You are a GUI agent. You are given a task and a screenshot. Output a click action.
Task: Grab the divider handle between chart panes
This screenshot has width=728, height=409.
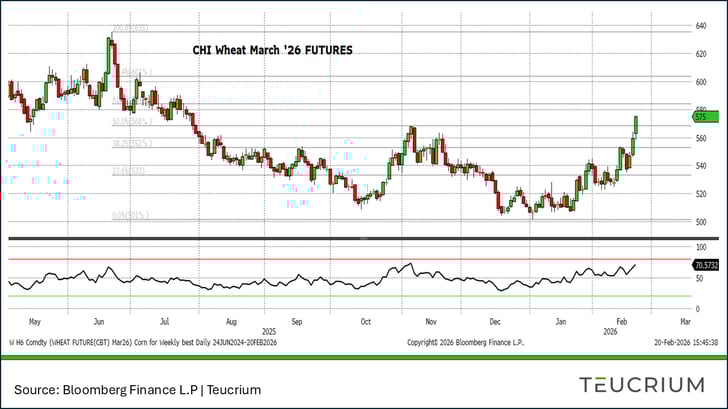pyautogui.click(x=363, y=238)
